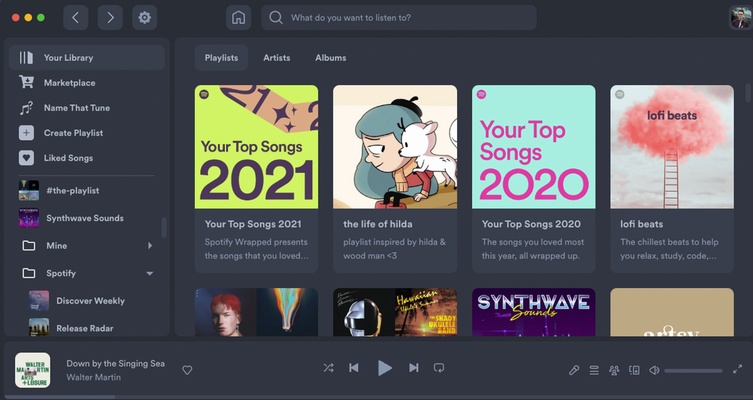Collapse the Spotify folder arrow
The image size is (753, 400).
click(150, 273)
